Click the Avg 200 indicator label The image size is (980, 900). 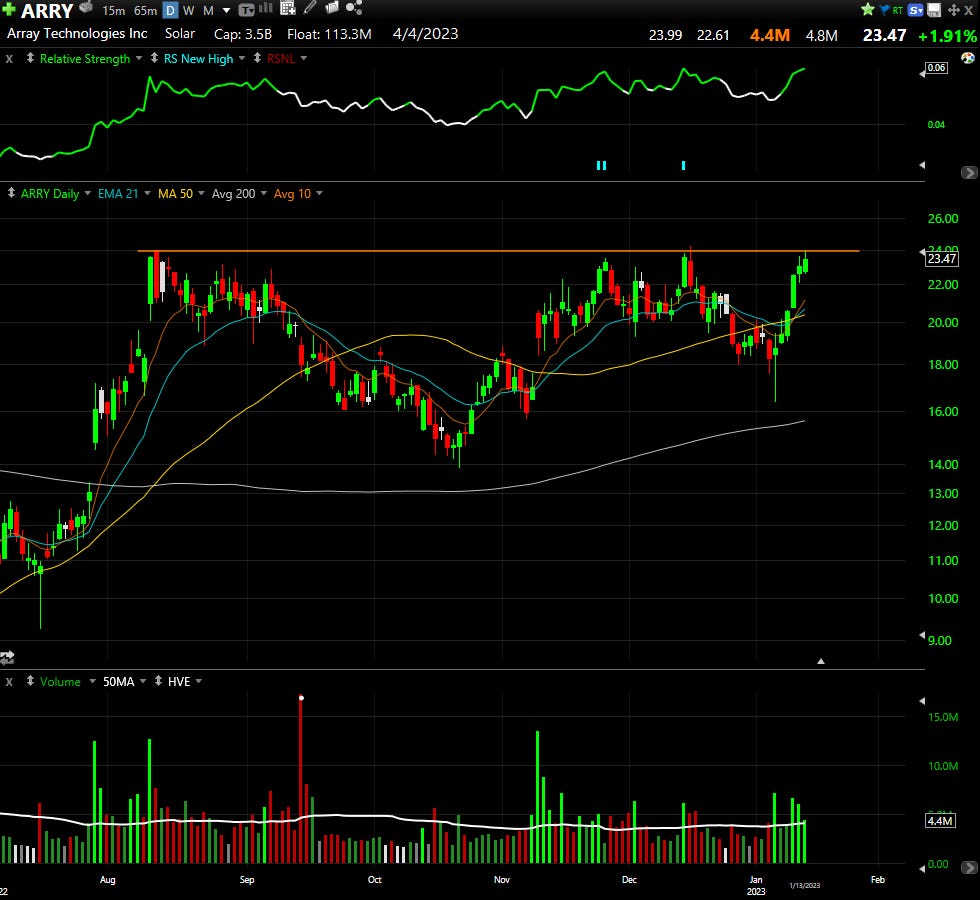233,194
